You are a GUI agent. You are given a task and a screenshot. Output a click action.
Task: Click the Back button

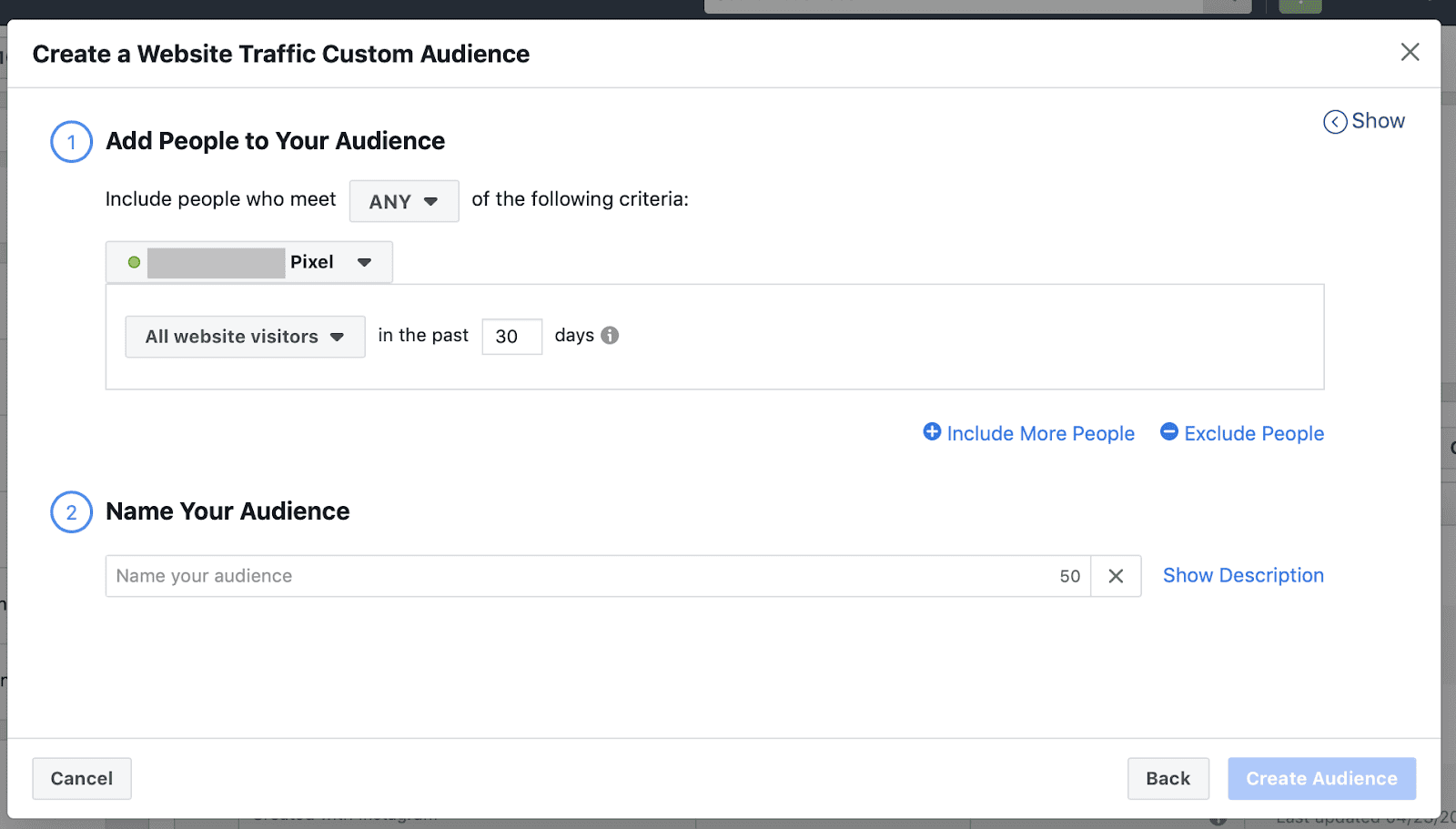[x=1168, y=778]
